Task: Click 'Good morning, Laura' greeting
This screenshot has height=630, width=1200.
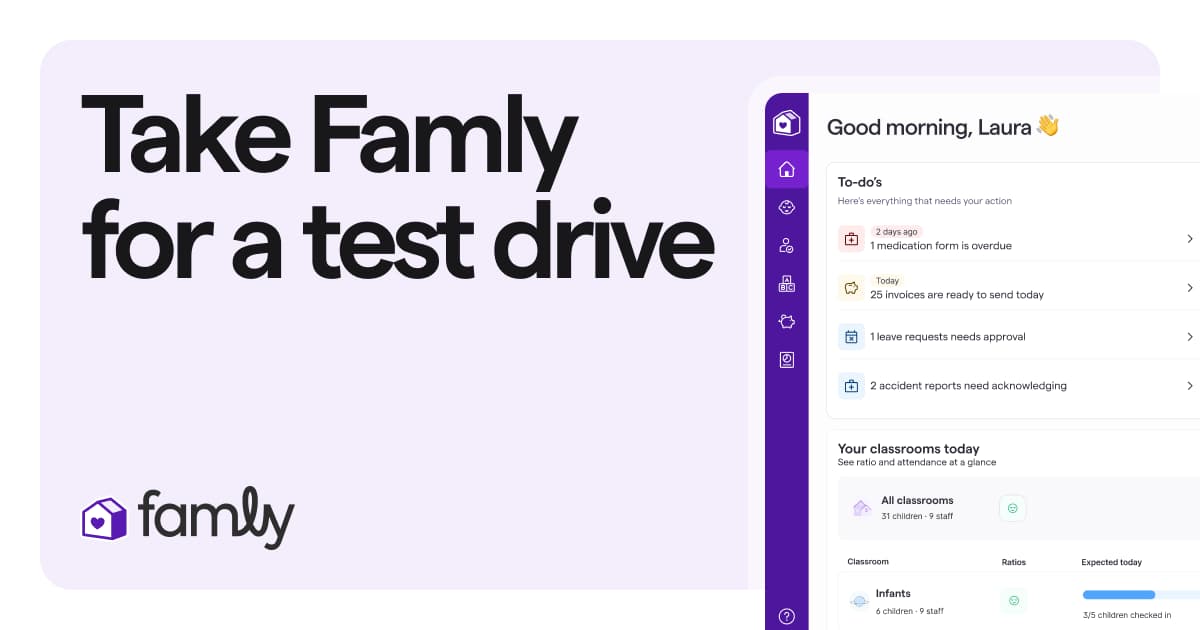Action: tap(943, 127)
